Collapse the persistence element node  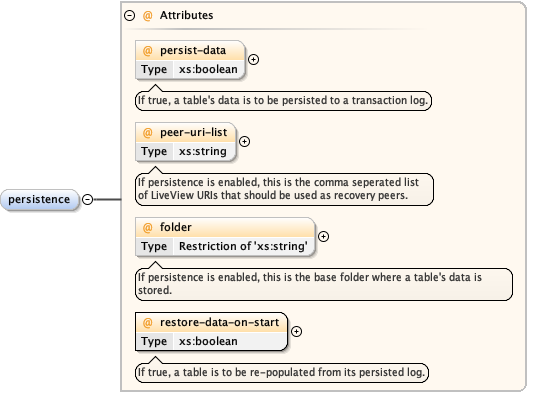click(x=87, y=199)
